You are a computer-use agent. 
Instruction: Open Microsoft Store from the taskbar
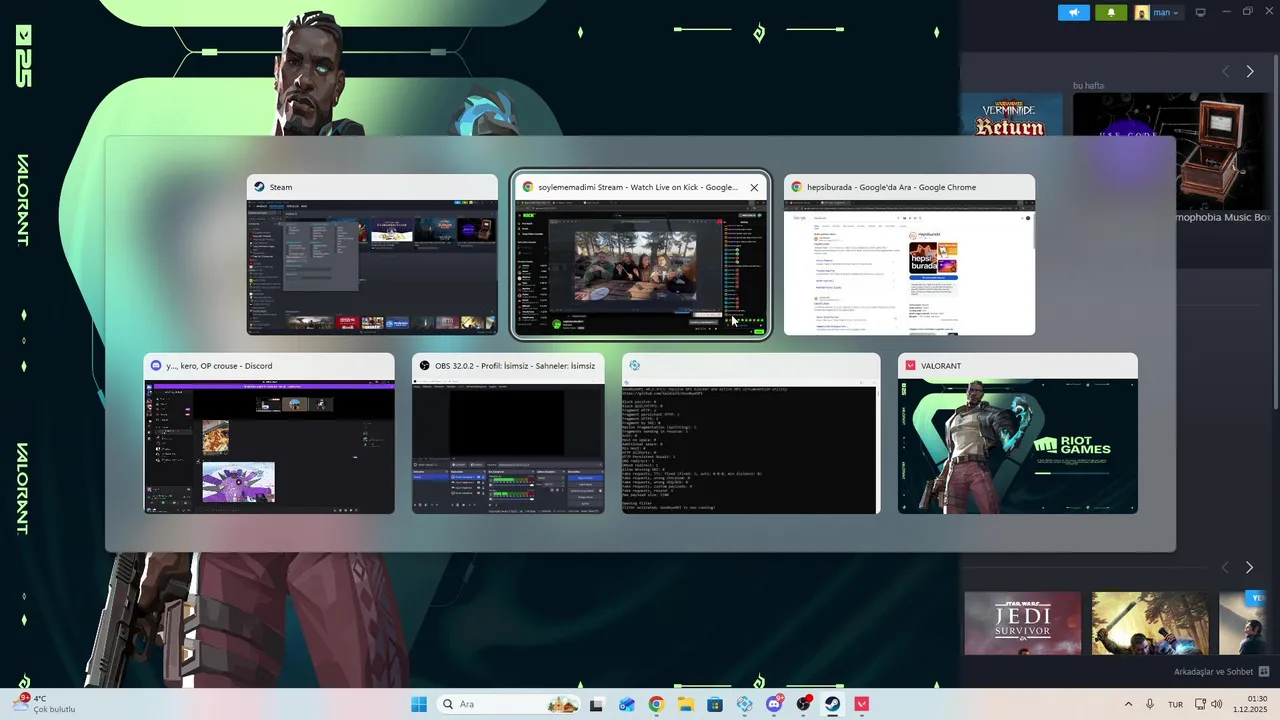point(715,704)
